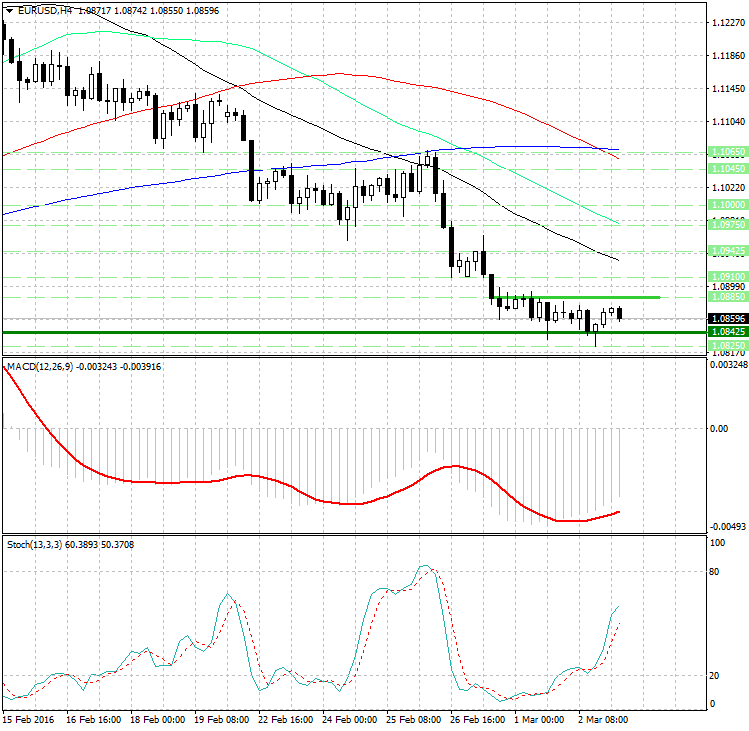Image resolution: width=749 pixels, height=731 pixels.
Task: Click the 1.08850 green price level tag
Action: (x=725, y=297)
